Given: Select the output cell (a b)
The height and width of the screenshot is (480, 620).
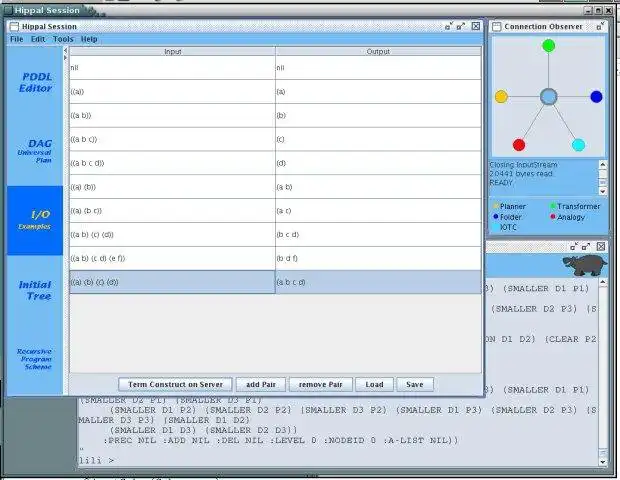Looking at the screenshot, I should [x=378, y=187].
